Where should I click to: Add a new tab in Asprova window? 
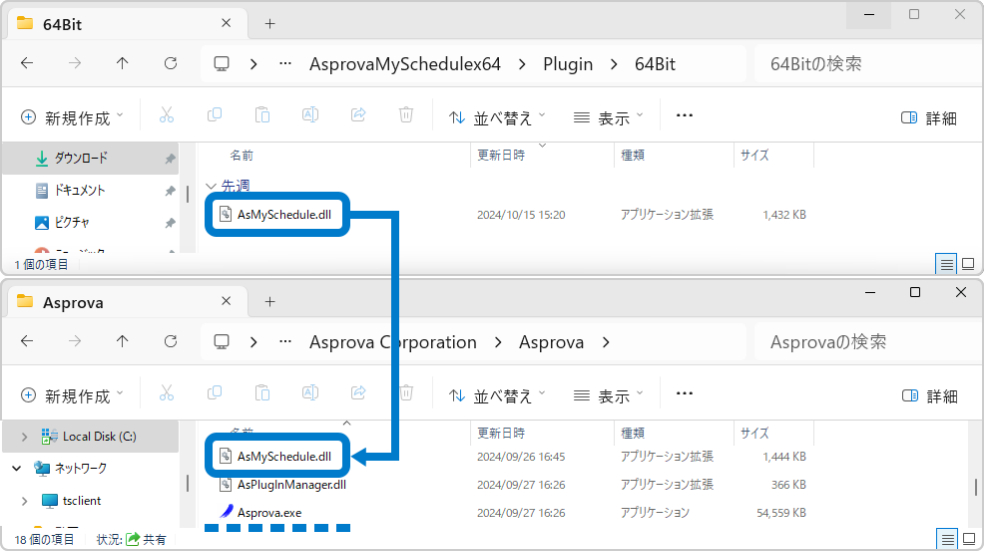pos(270,302)
